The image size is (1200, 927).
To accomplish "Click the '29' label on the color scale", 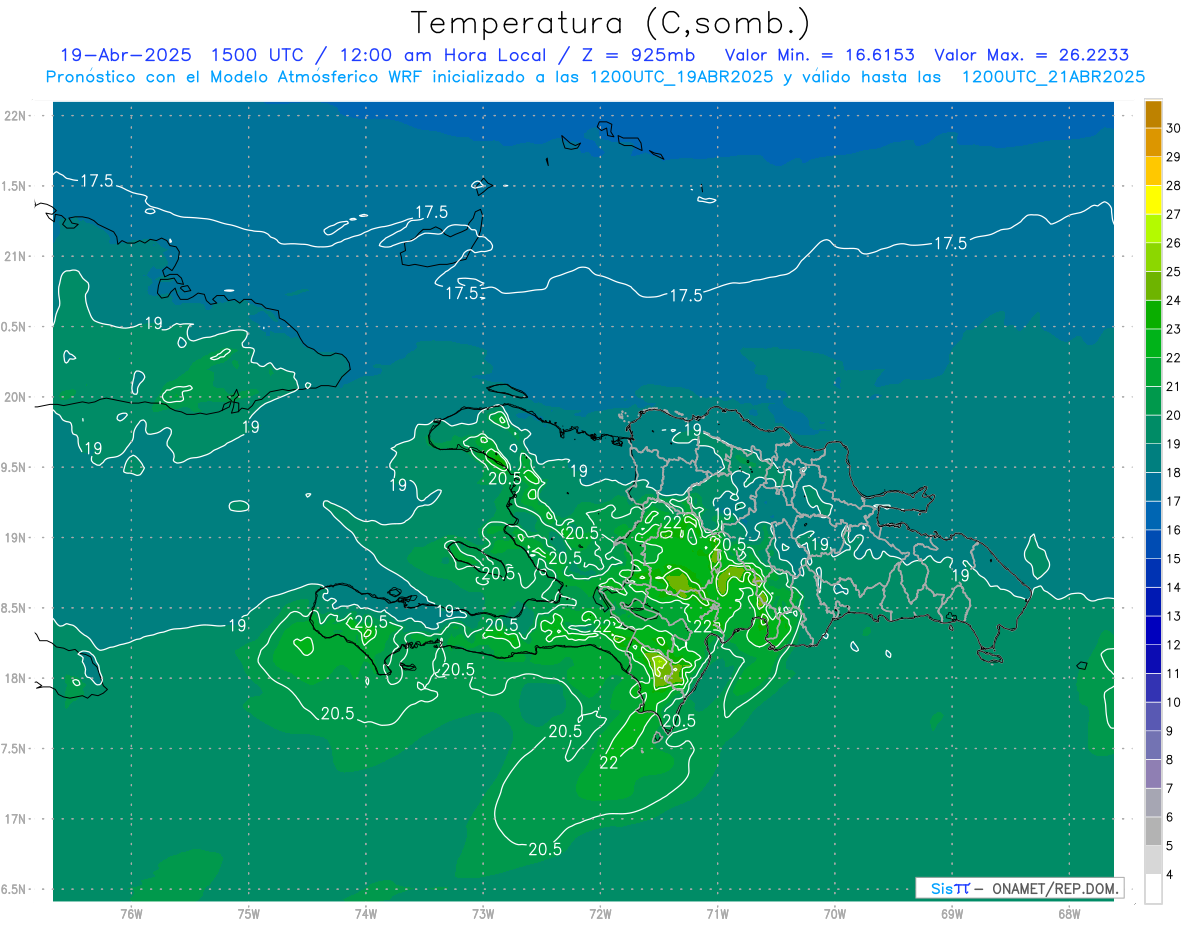I will [1174, 157].
